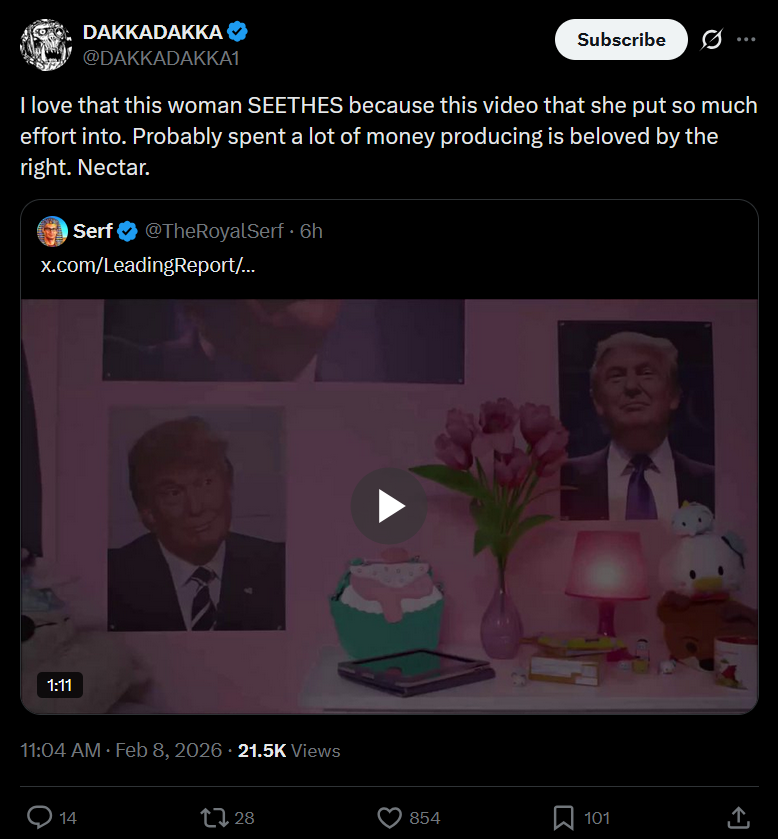778x839 pixels.
Task: Subscribe to DAKKADAKKA
Action: pos(621,40)
